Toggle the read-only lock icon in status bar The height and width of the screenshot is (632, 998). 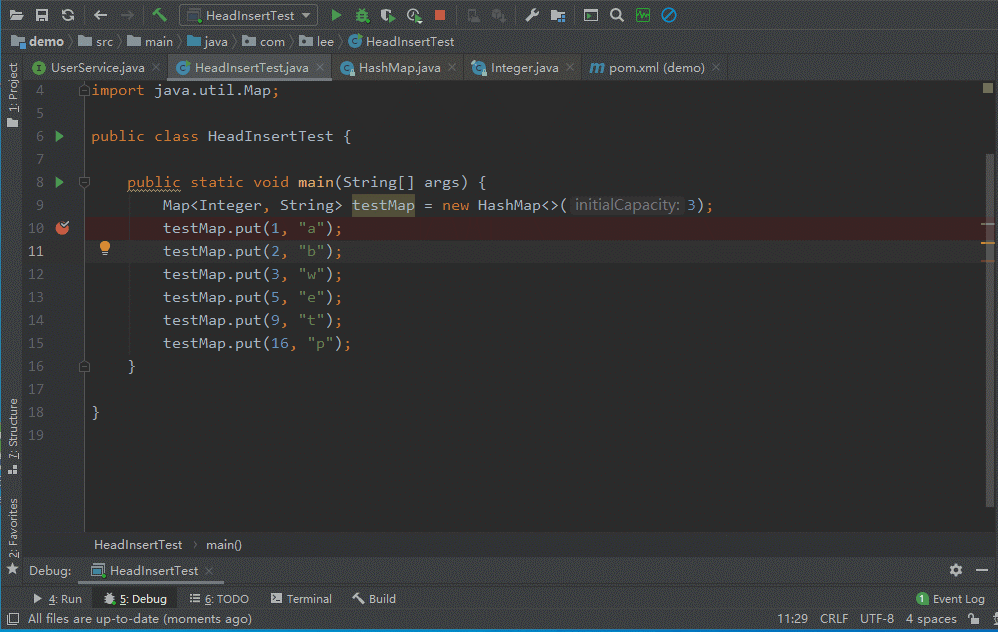click(974, 618)
